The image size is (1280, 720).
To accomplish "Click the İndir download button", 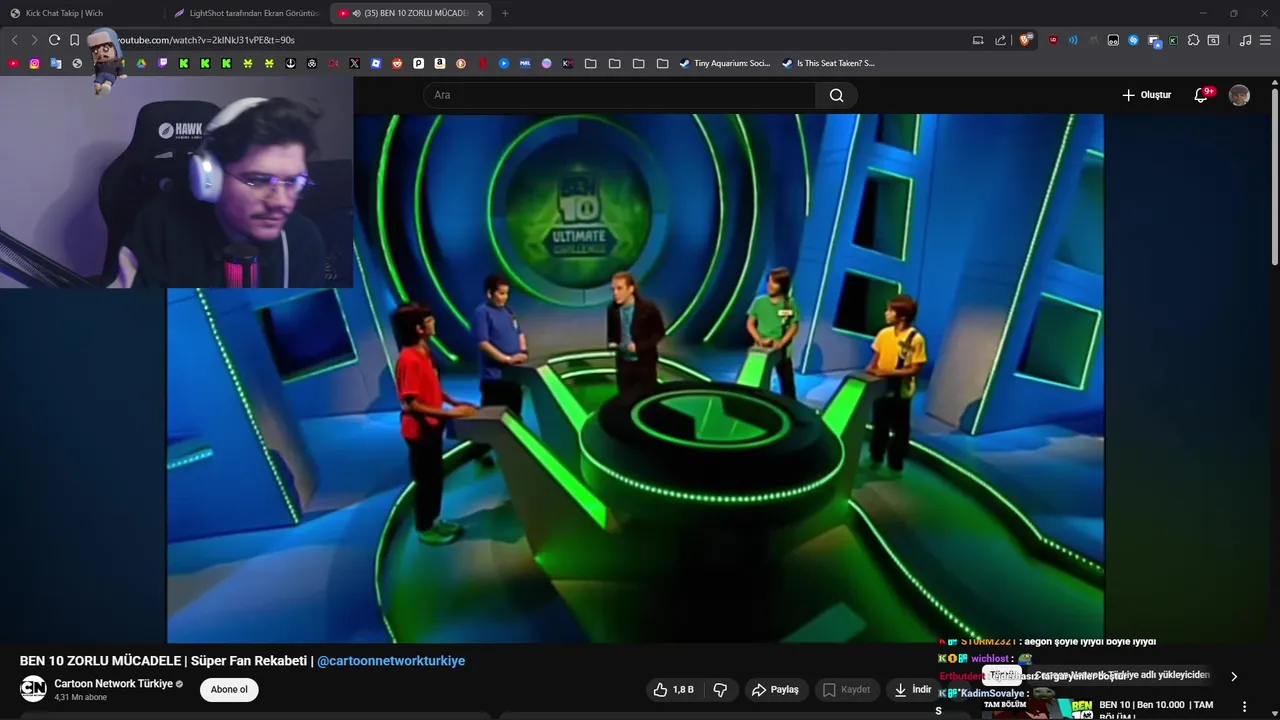I will pos(913,689).
